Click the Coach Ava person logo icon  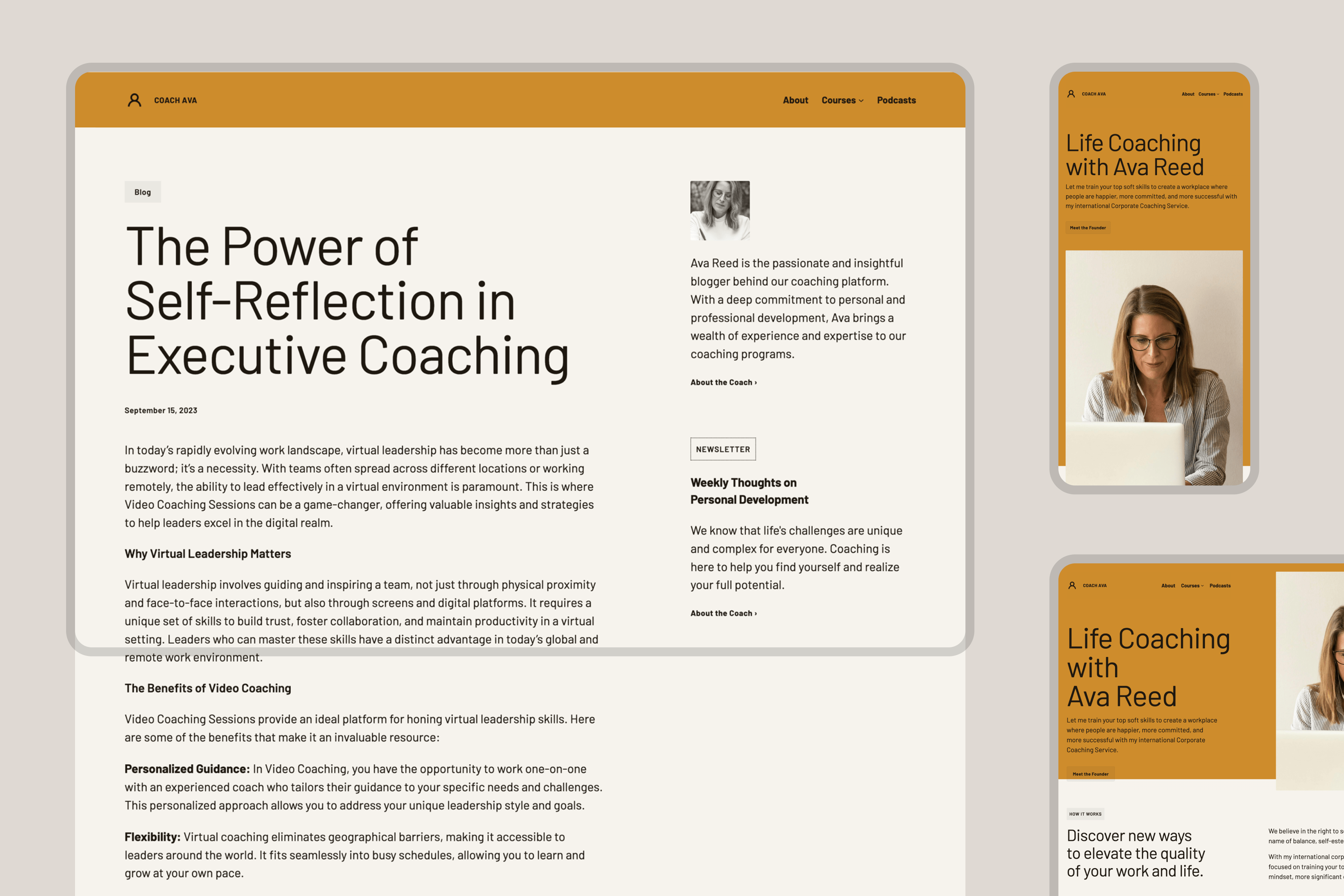(134, 100)
